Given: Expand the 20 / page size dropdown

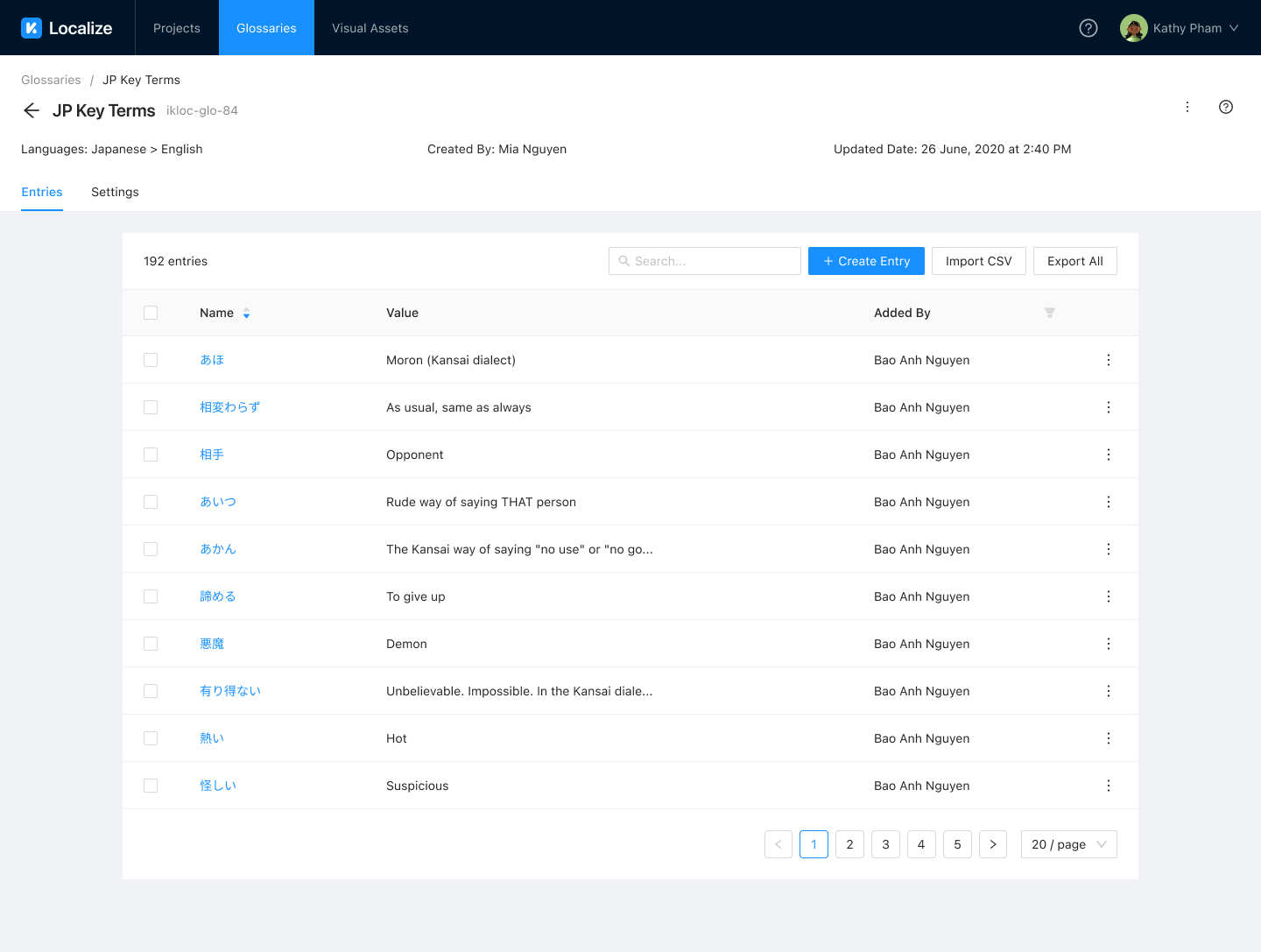Looking at the screenshot, I should click(1068, 844).
